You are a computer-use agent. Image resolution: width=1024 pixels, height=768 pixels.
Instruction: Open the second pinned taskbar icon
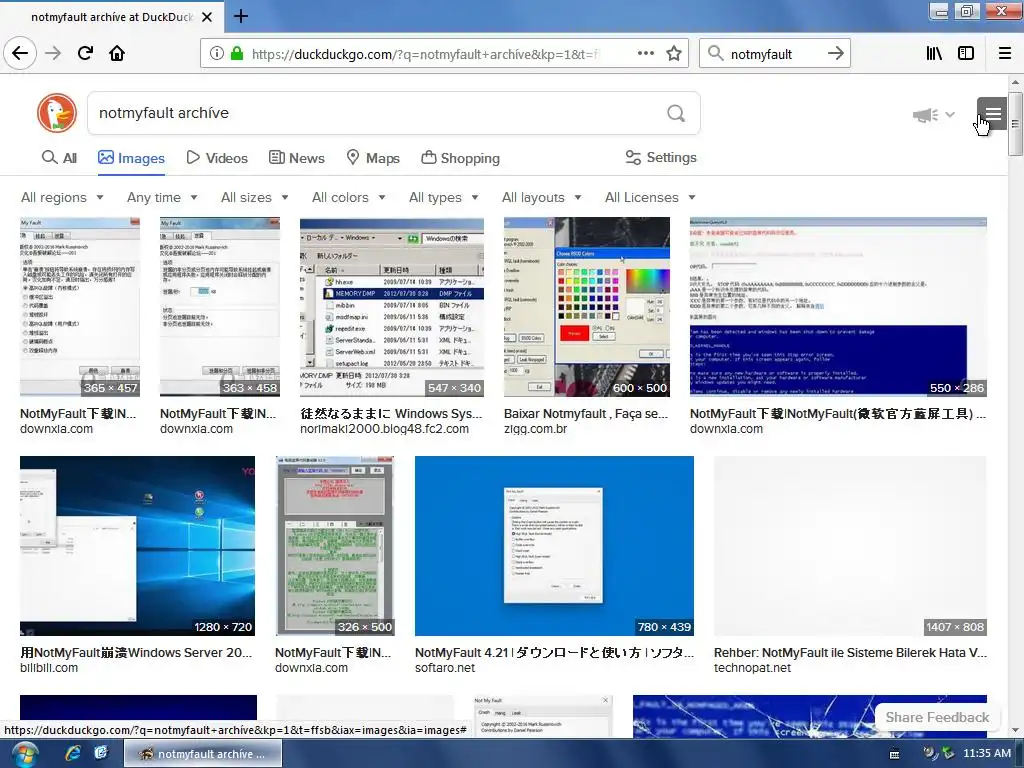101,753
